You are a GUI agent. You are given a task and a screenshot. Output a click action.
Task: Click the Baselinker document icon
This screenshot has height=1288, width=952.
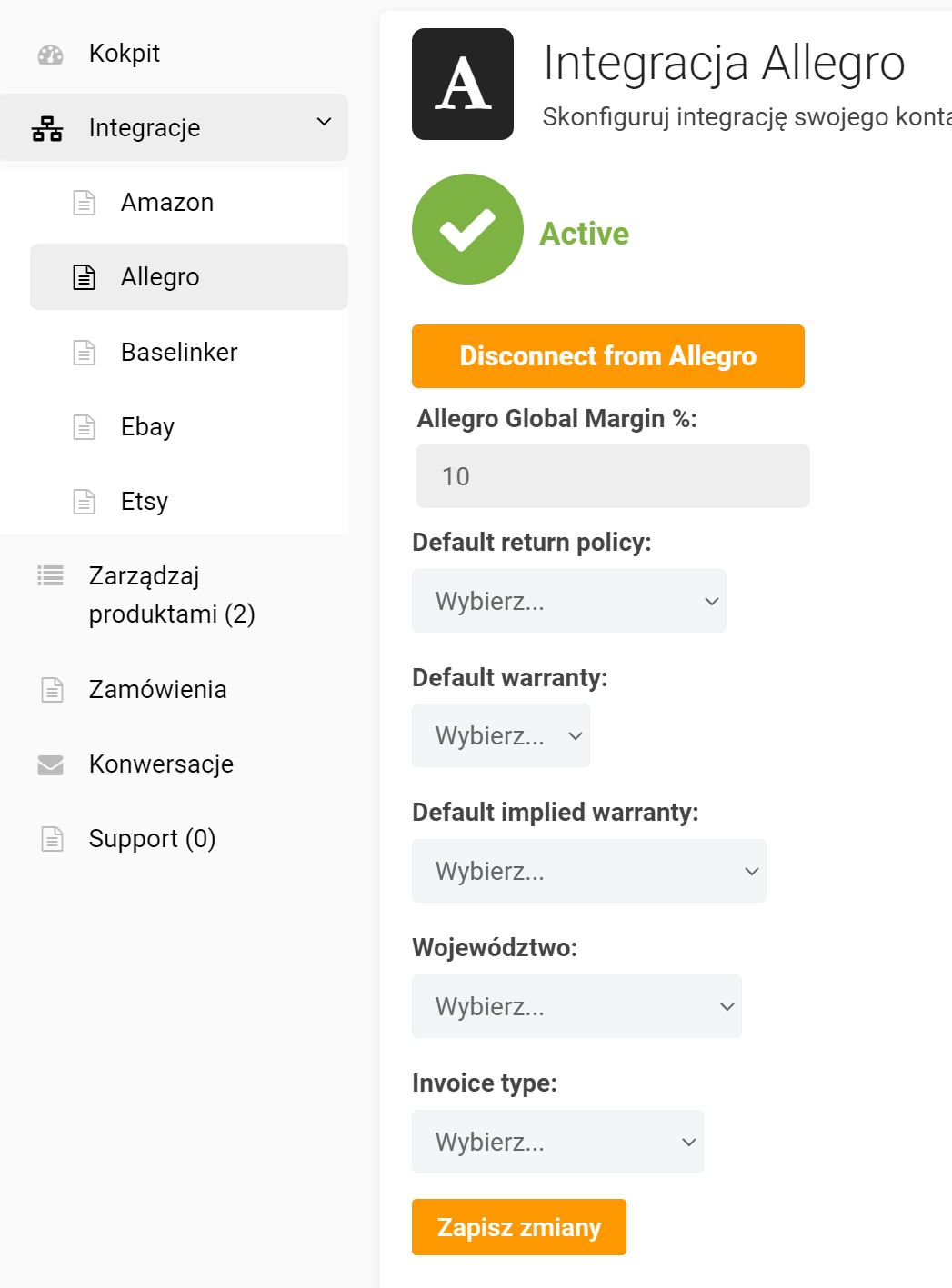pos(84,353)
